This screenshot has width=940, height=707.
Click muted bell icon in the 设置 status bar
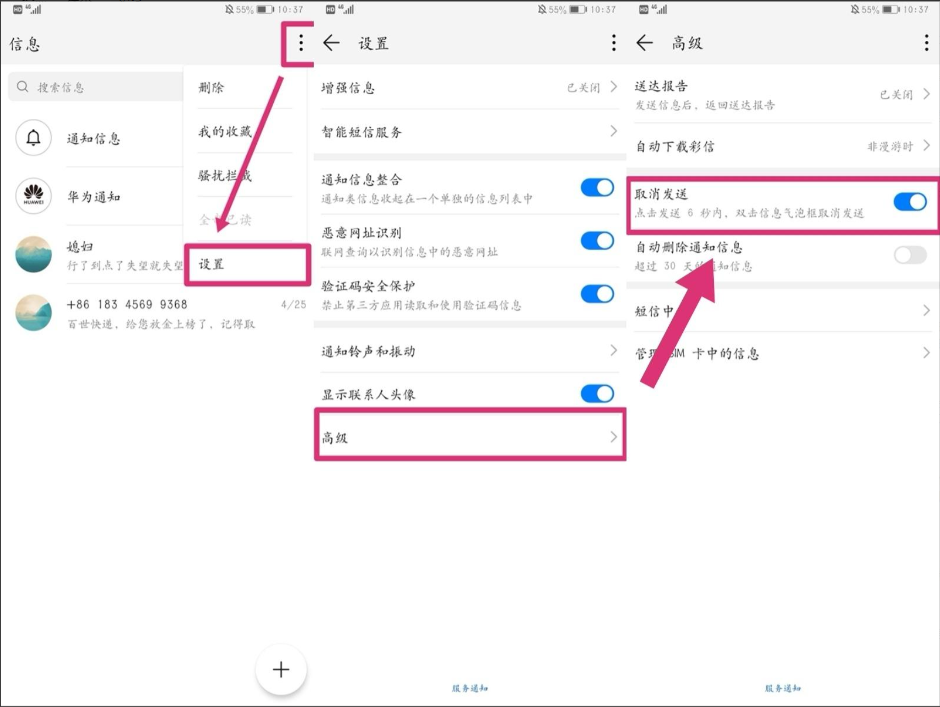tap(542, 10)
